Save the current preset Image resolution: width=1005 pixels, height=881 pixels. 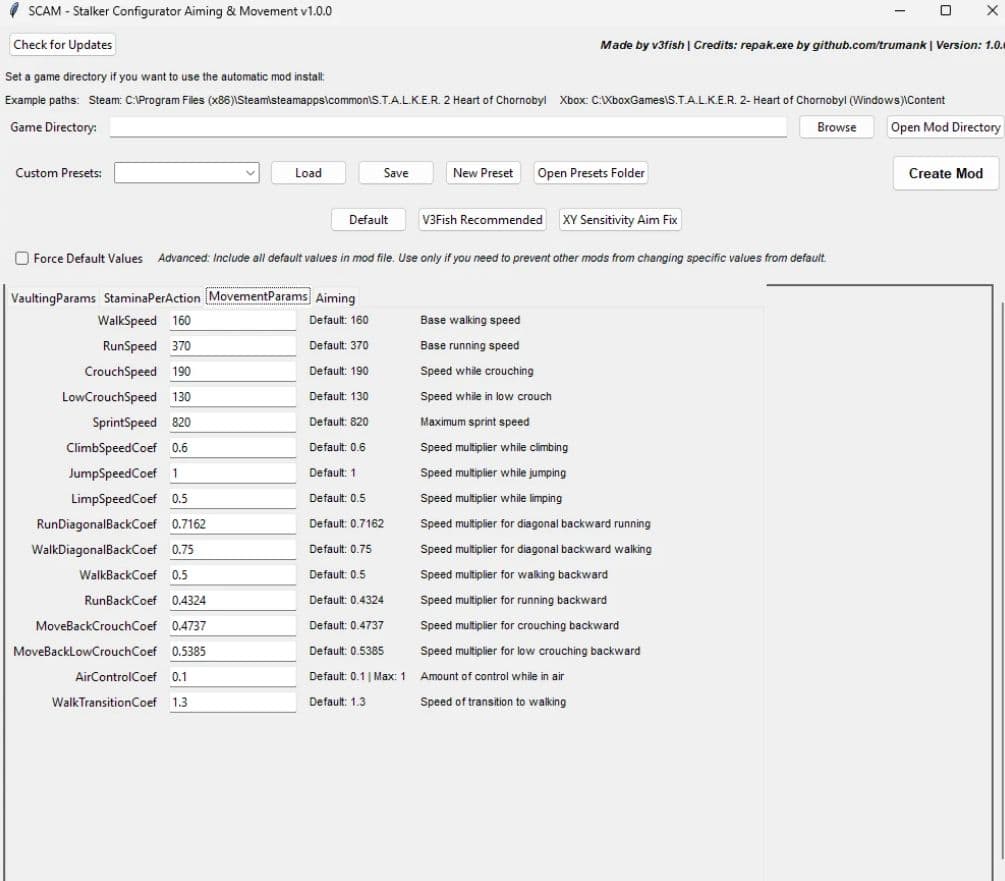[x=396, y=173]
